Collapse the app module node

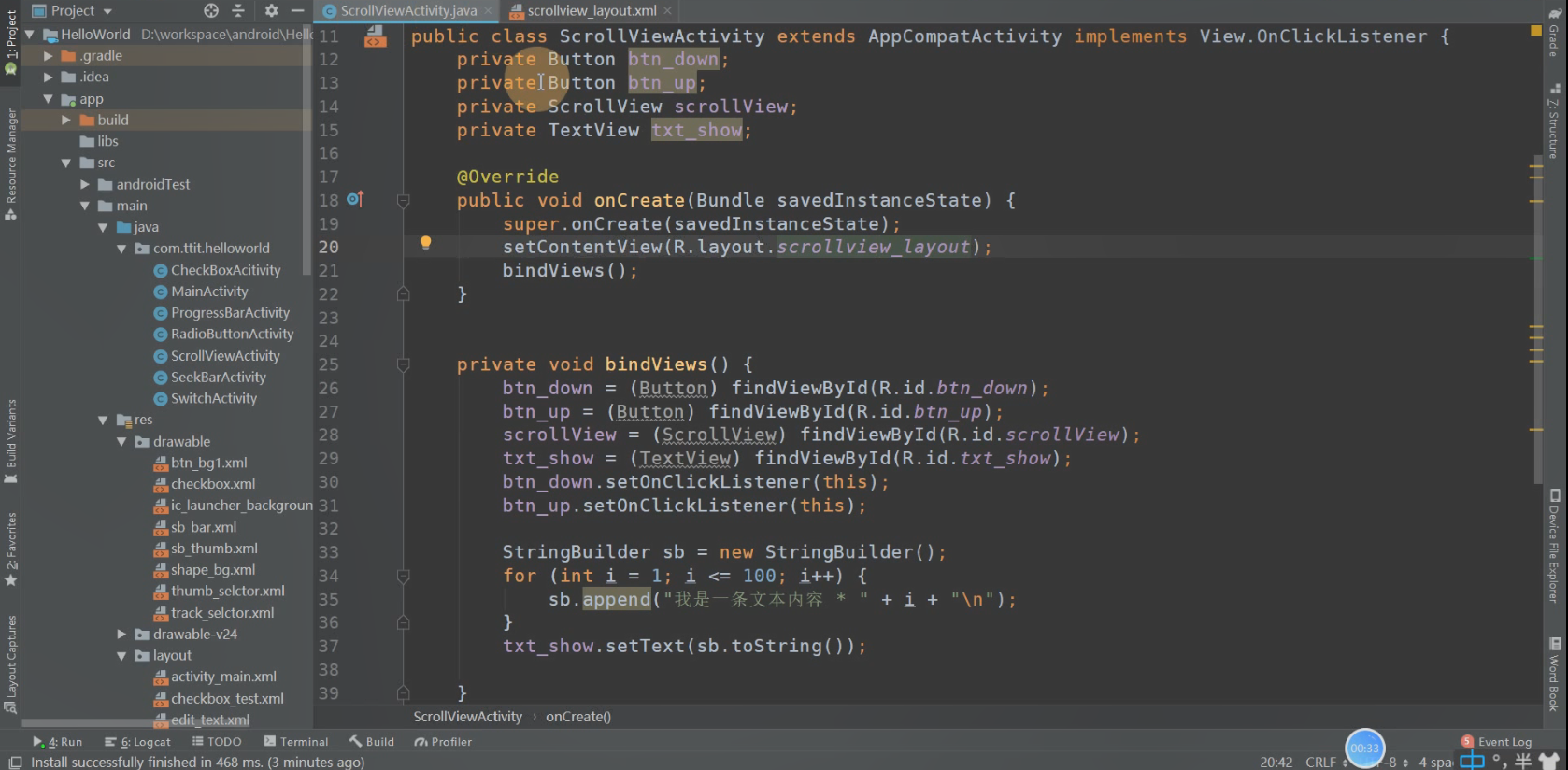pyautogui.click(x=49, y=98)
